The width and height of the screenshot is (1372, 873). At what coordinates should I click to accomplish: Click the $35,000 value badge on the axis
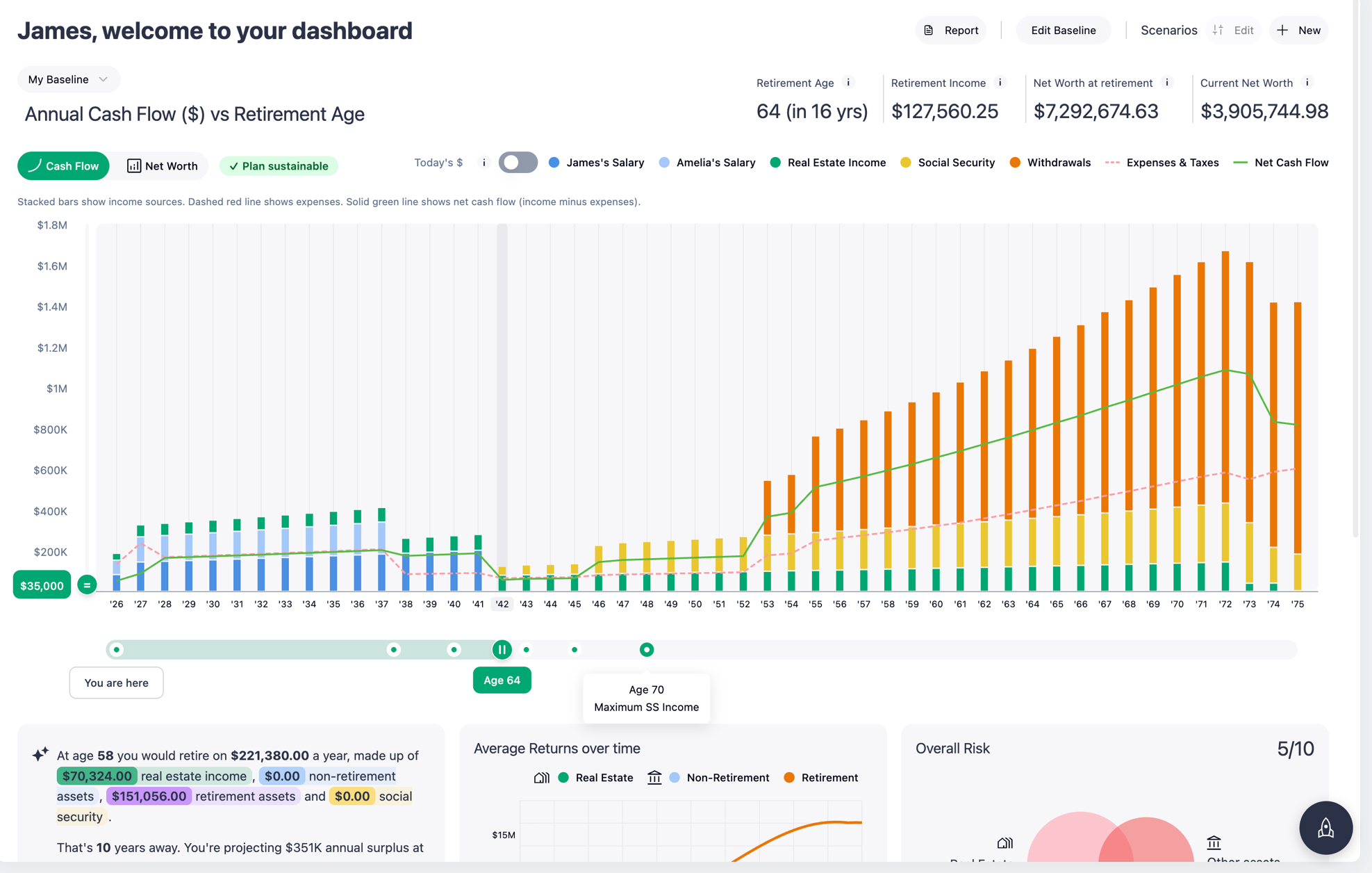[x=42, y=585]
